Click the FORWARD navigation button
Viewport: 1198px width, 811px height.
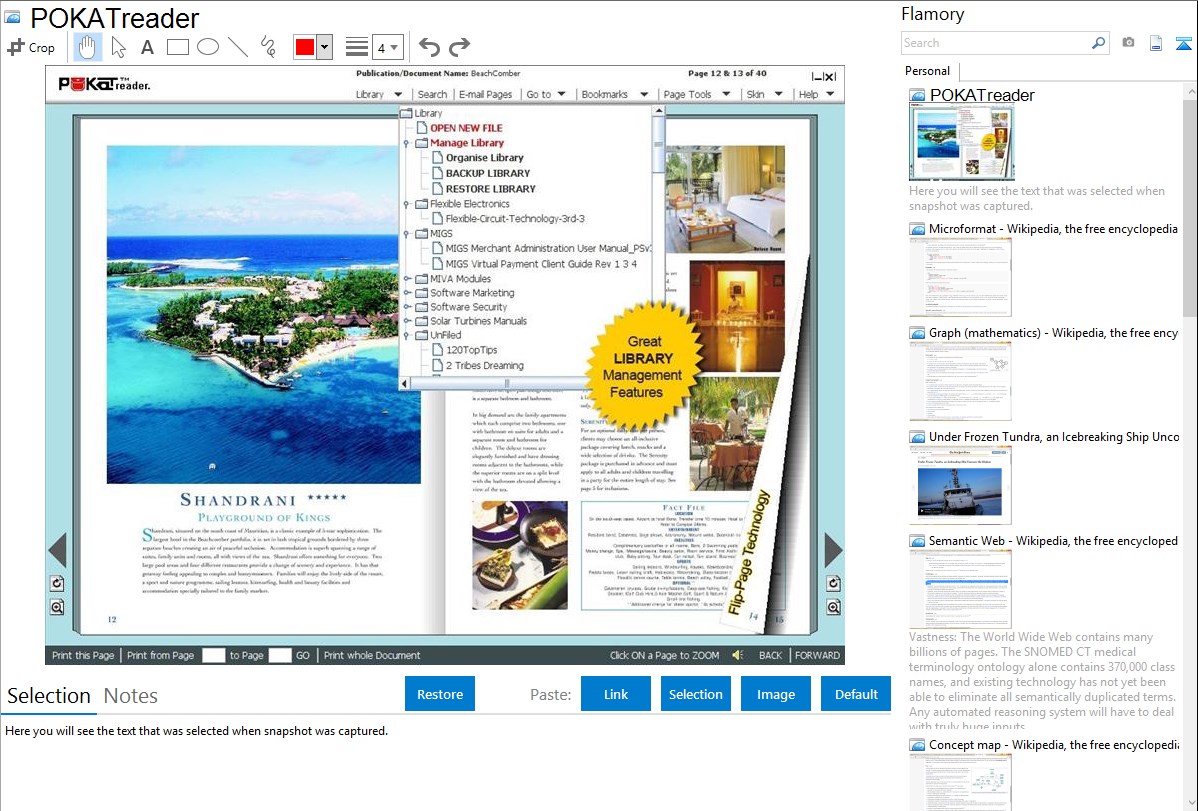pos(817,655)
